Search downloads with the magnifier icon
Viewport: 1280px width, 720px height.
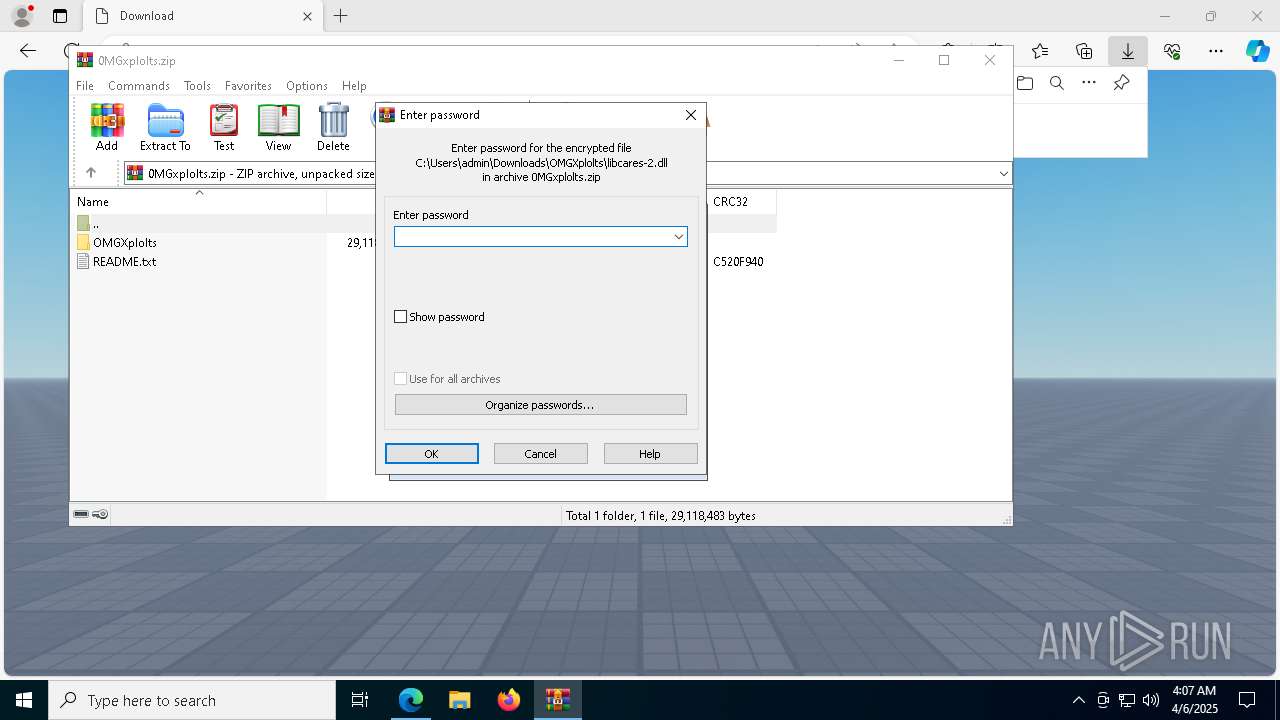pyautogui.click(x=1057, y=83)
